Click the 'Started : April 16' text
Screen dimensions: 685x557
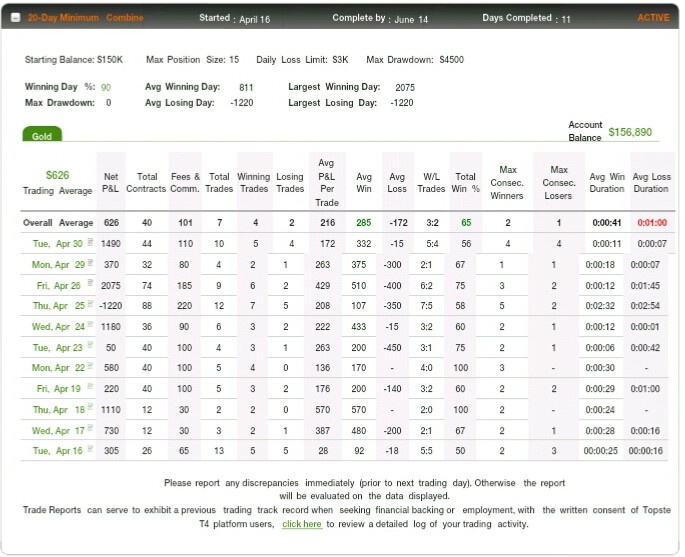[235, 18]
